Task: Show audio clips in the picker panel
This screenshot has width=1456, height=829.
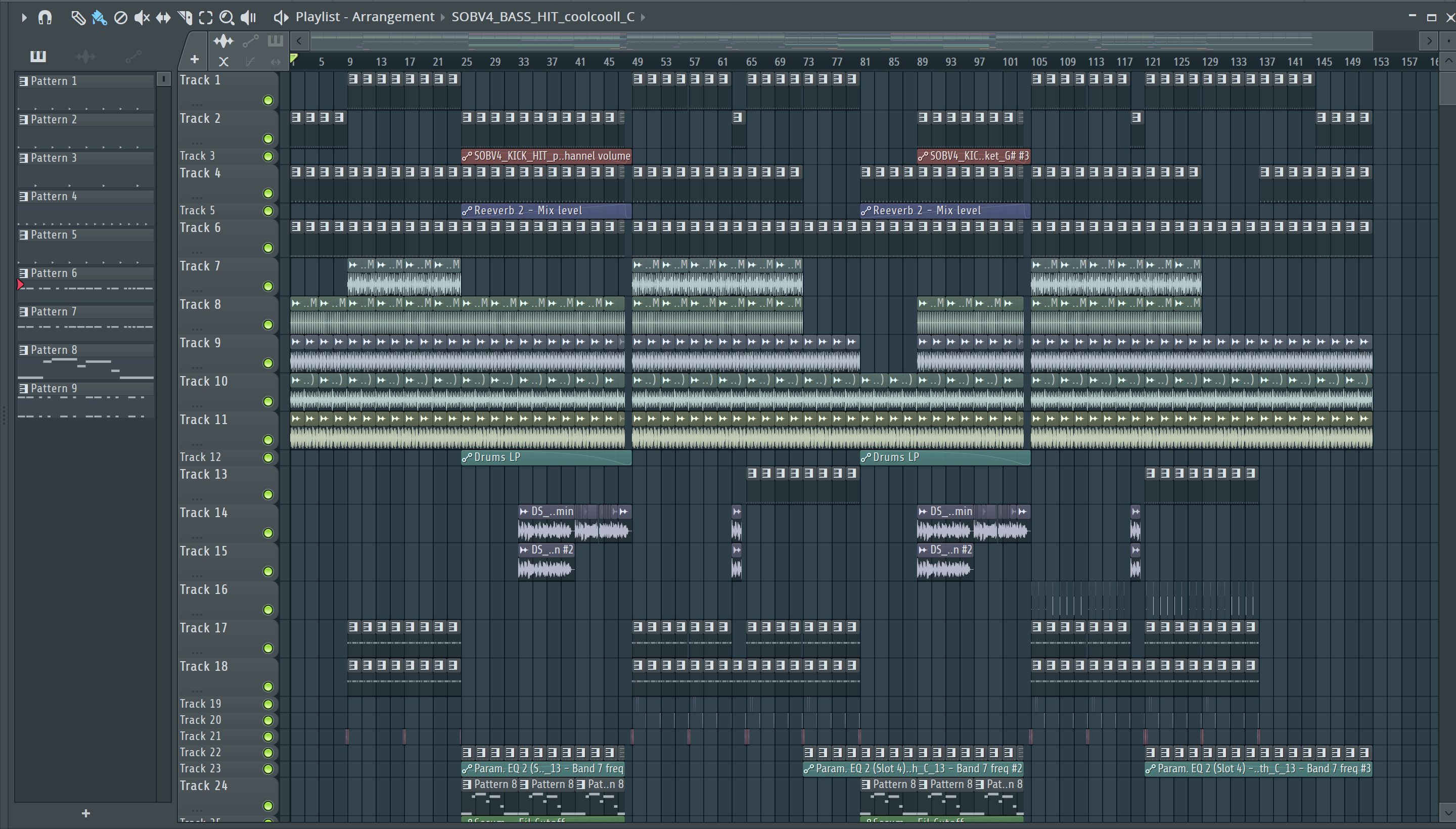Action: click(x=85, y=56)
